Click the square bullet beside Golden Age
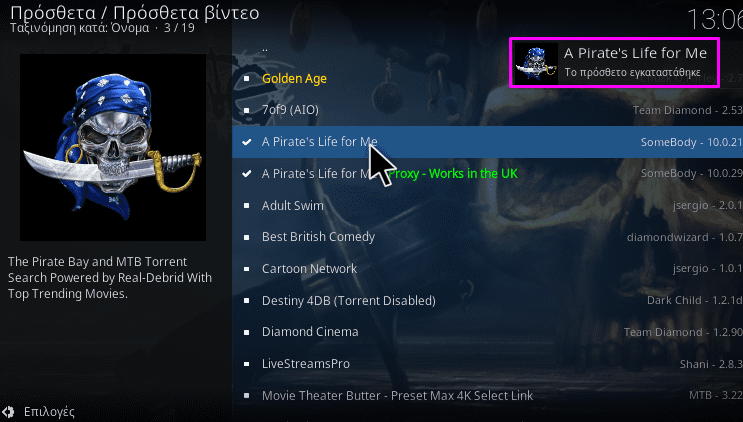743x422 pixels. coord(246,79)
